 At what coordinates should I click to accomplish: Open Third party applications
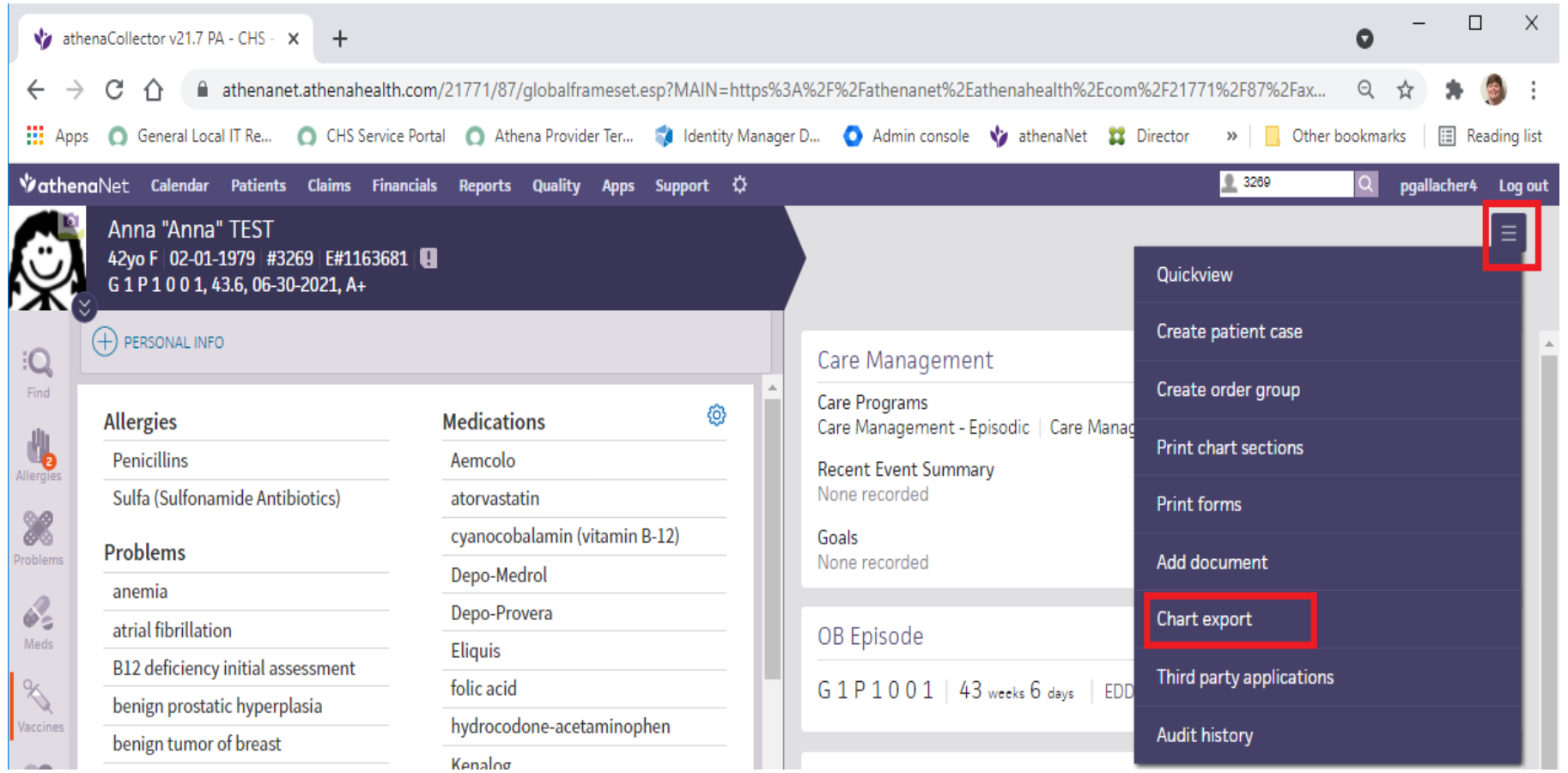pos(1328,677)
